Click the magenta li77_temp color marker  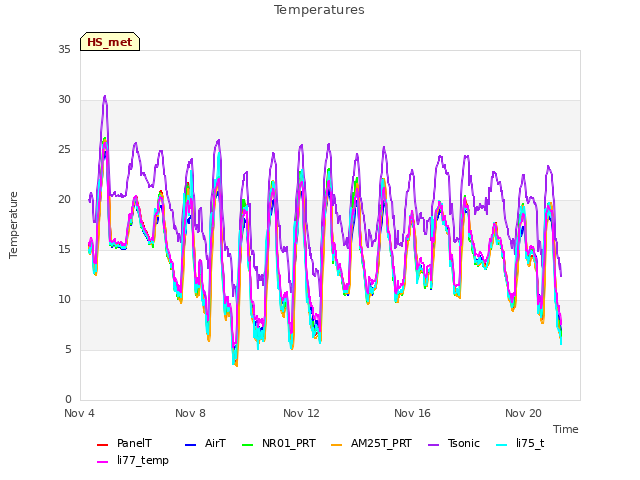tap(102, 462)
